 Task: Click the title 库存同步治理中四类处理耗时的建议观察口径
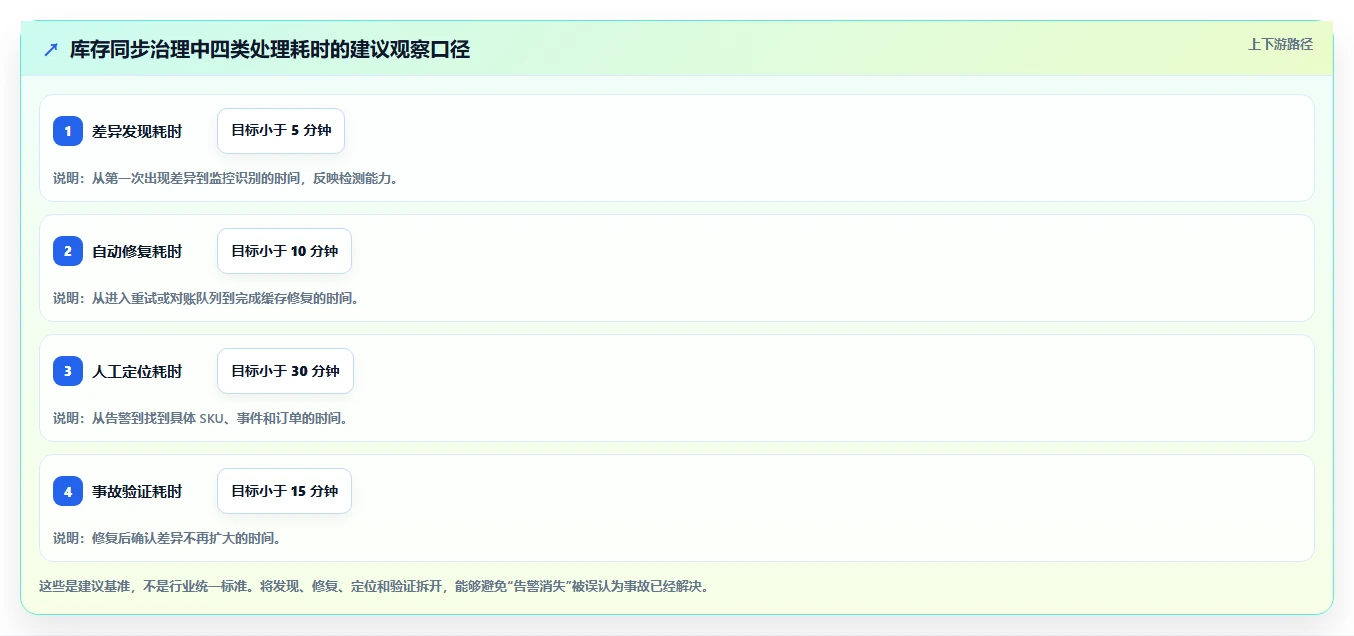[270, 49]
